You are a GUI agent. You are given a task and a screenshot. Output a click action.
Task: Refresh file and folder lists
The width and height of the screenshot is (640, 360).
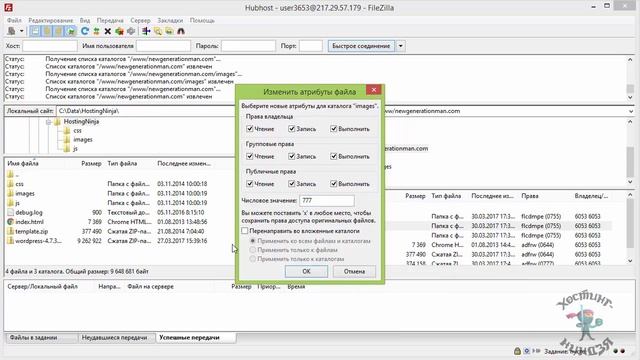[x=84, y=31]
